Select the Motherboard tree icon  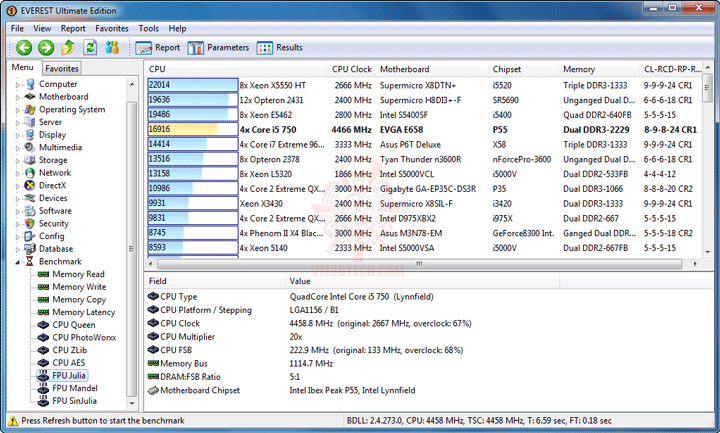(30, 96)
